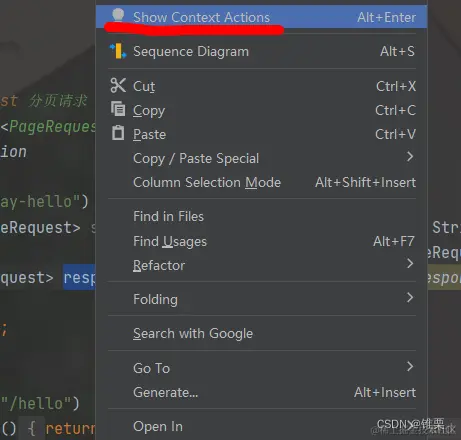
Task: Expand the Copy / Paste Special submenu arrow
Action: [x=410, y=156]
